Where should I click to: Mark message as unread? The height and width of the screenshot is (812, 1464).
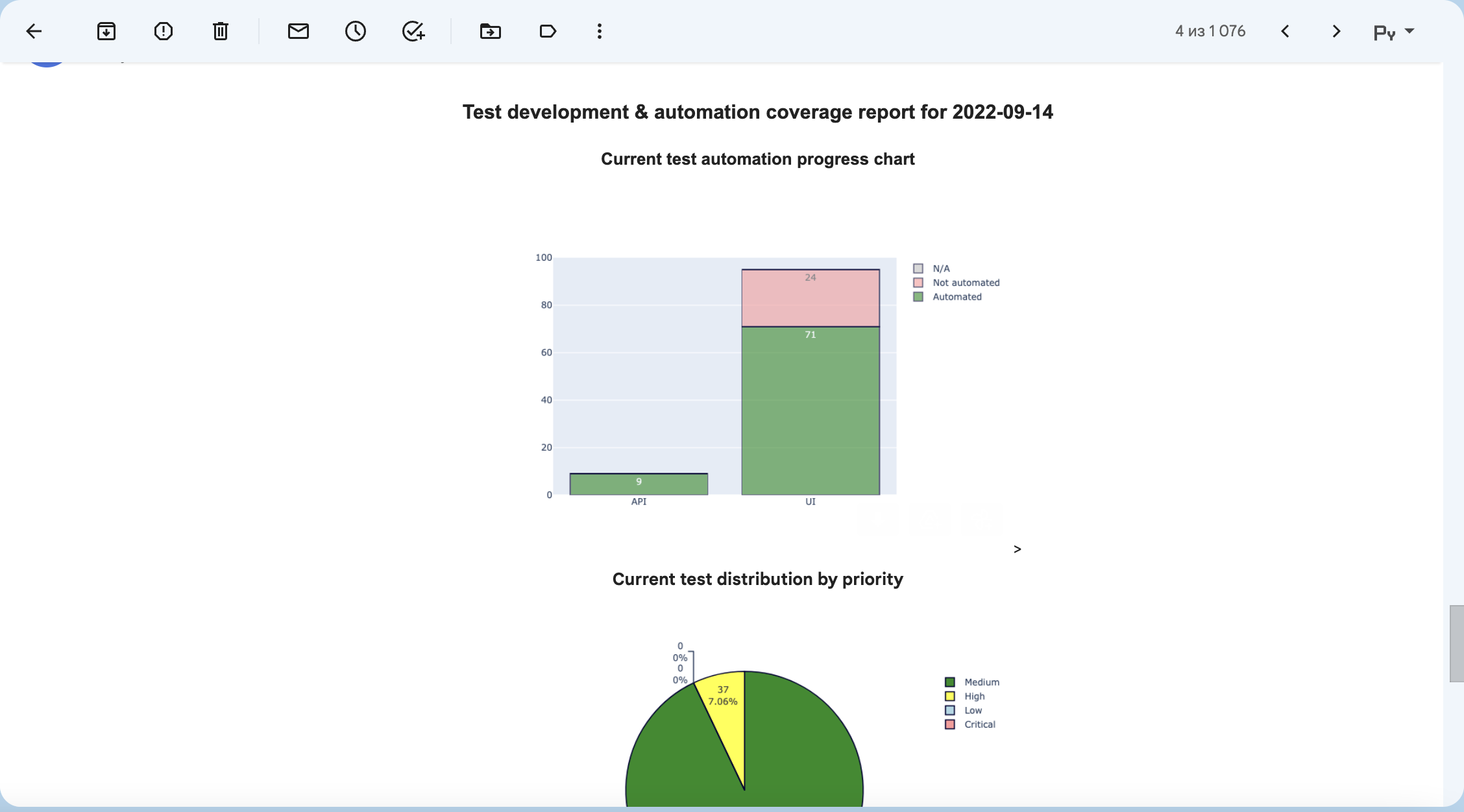299,31
